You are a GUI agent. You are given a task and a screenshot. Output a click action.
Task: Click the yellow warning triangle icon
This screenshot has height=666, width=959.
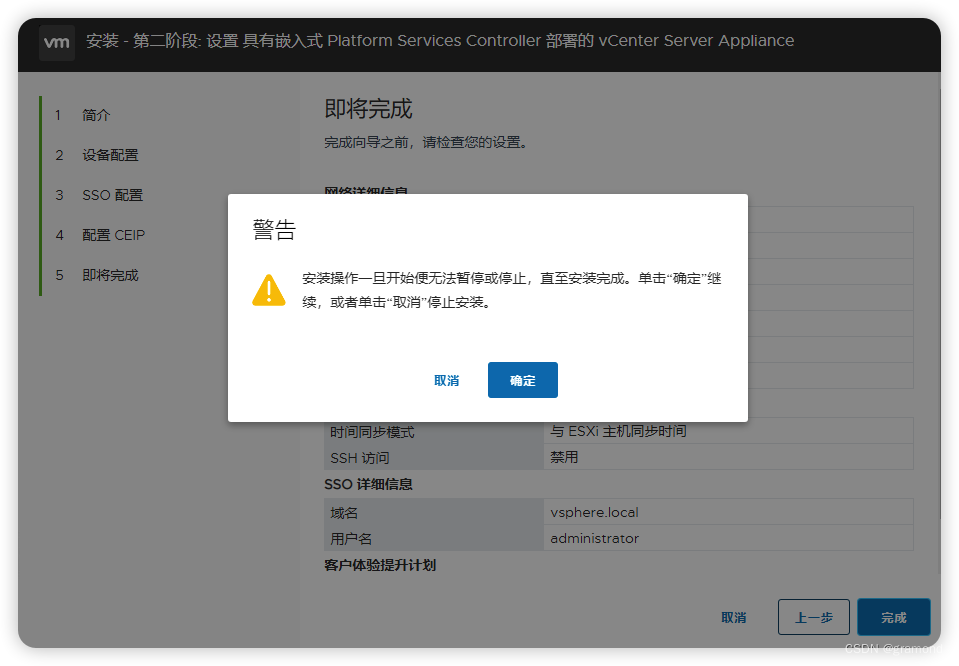(x=268, y=290)
